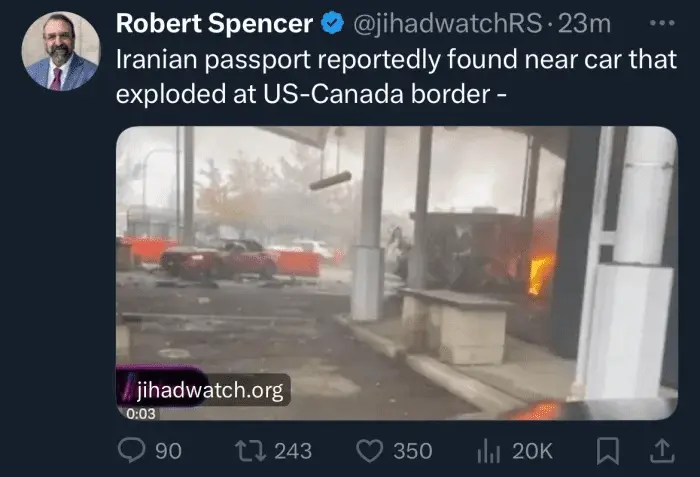700x477 pixels.
Task: Bookmark this tweet
Action: click(x=608, y=451)
